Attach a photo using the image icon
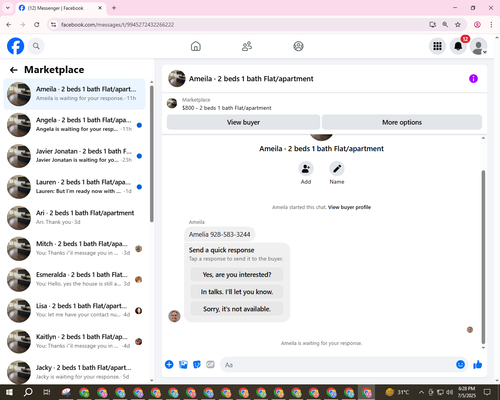The image size is (500, 400). tap(183, 364)
